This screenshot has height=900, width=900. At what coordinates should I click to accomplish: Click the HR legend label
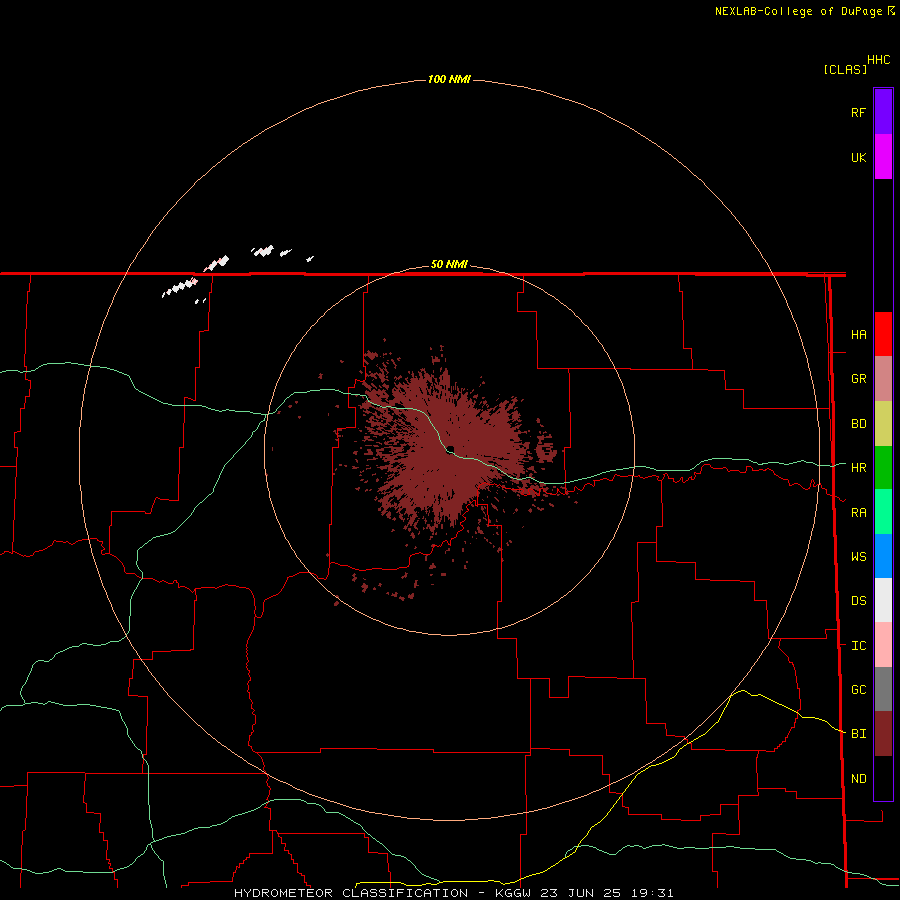[858, 467]
